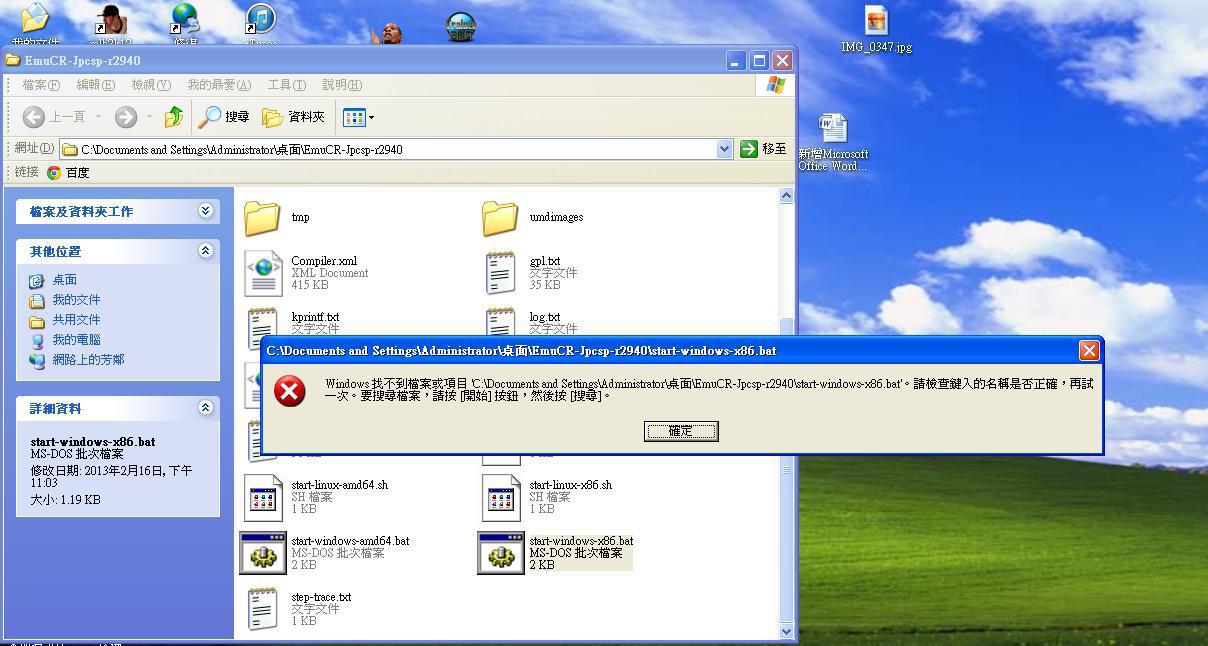Select the start-linux-x86.sh file icon
Image resolution: width=1208 pixels, height=646 pixels.
(501, 497)
